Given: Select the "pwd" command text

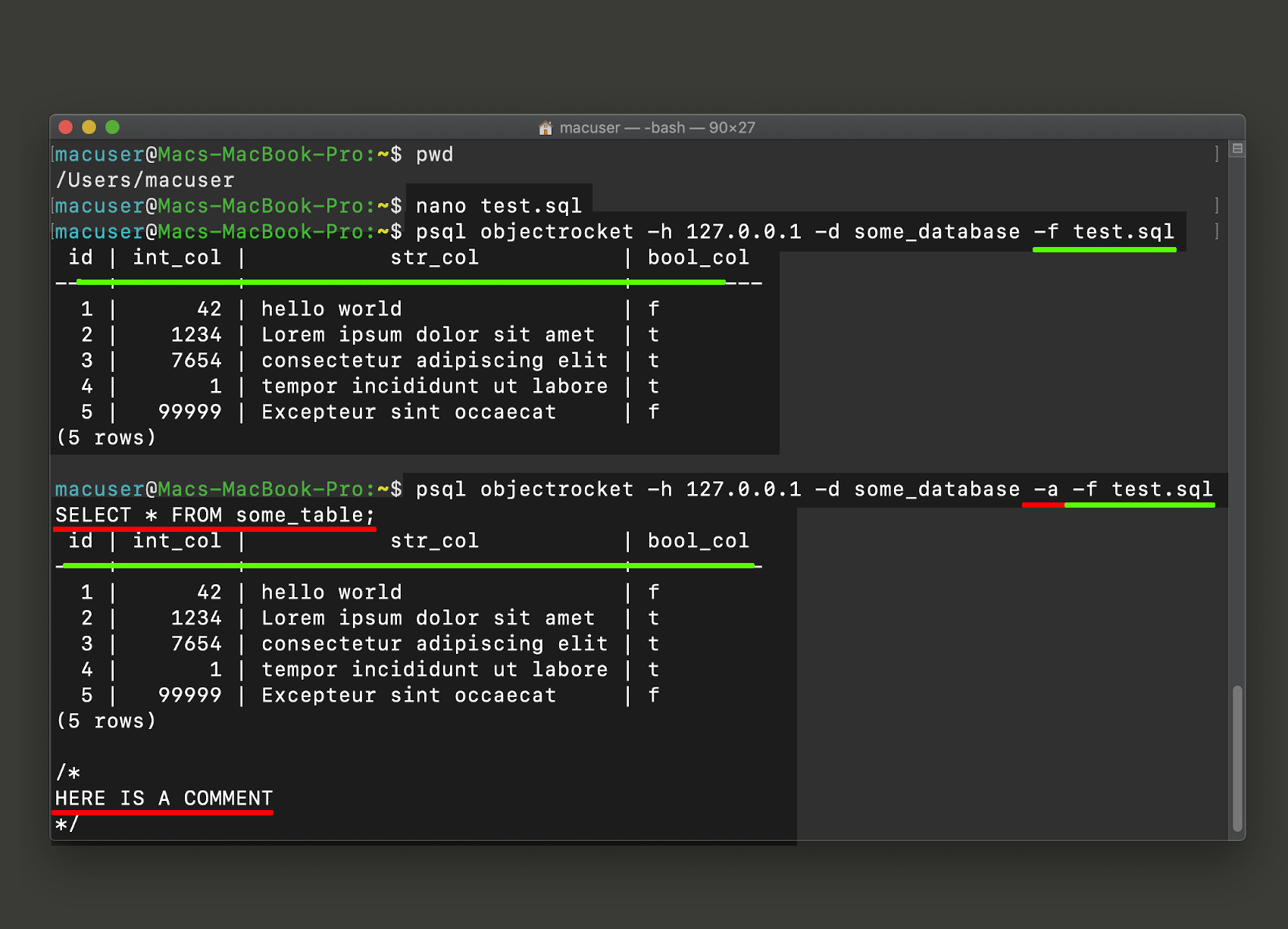Looking at the screenshot, I should (433, 155).
